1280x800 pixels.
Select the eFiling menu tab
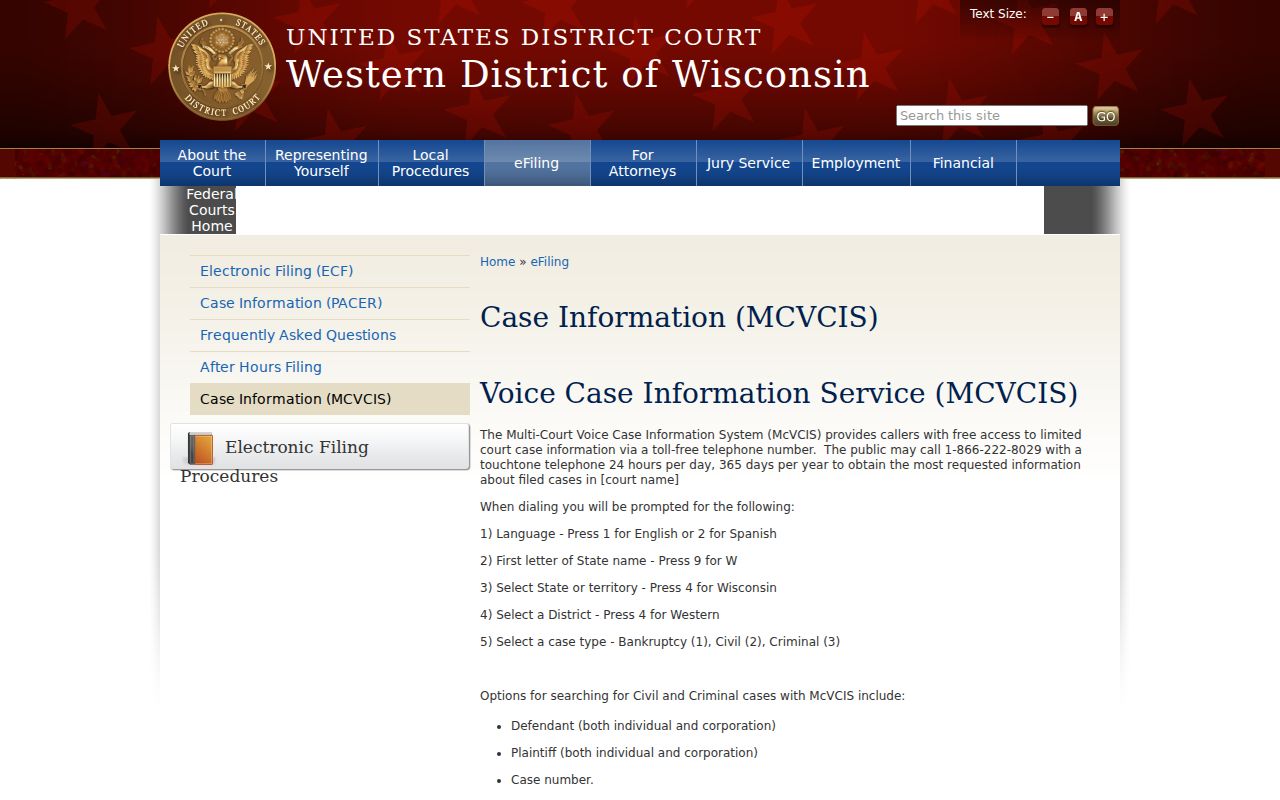[537, 163]
